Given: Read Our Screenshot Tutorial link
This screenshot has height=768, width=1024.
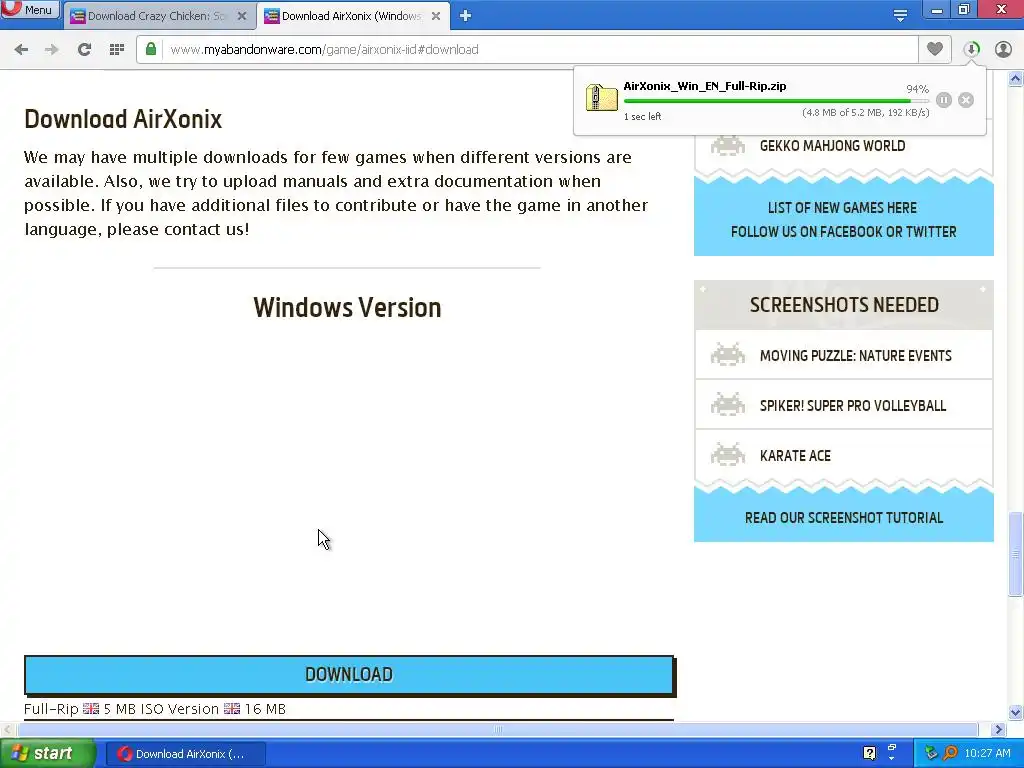Looking at the screenshot, I should point(844,518).
